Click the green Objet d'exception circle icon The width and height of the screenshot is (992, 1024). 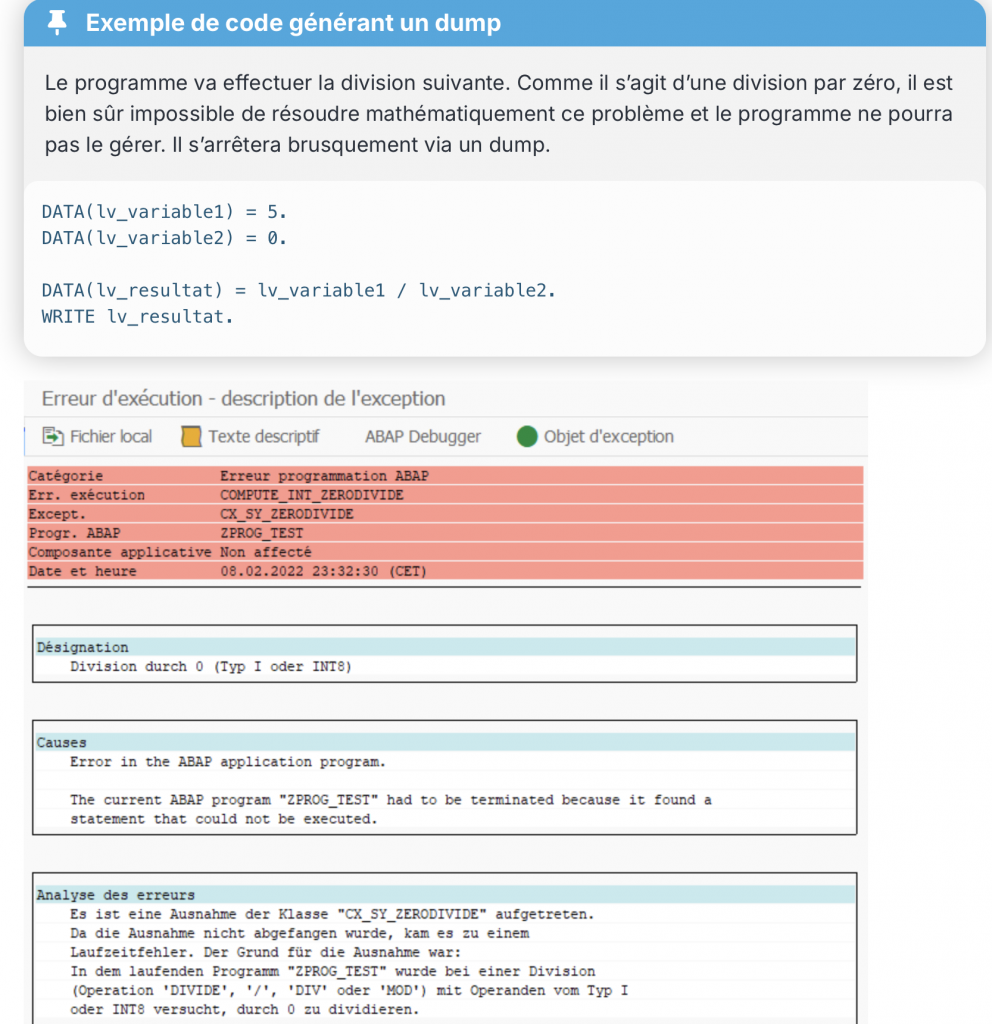click(527, 436)
